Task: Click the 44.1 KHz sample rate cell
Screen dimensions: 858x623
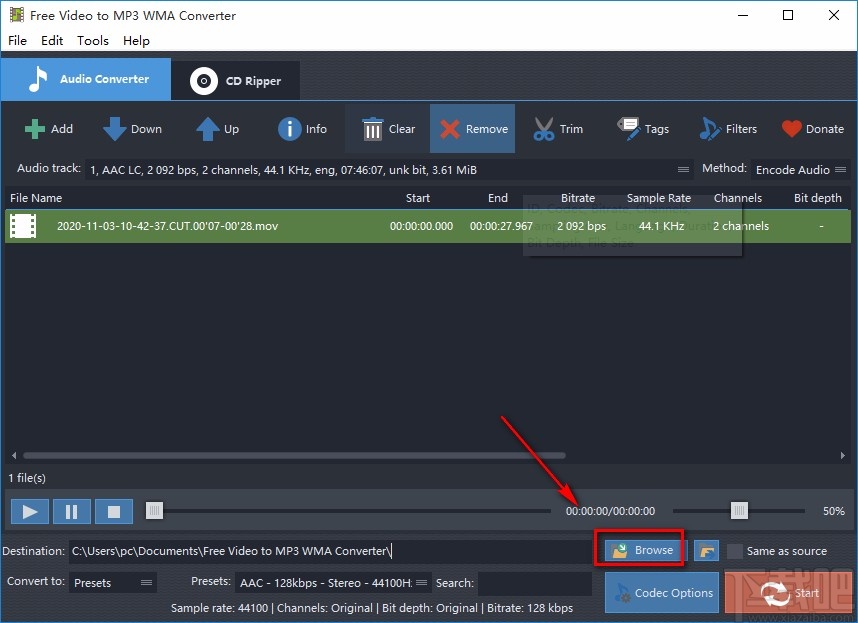Action: (662, 226)
